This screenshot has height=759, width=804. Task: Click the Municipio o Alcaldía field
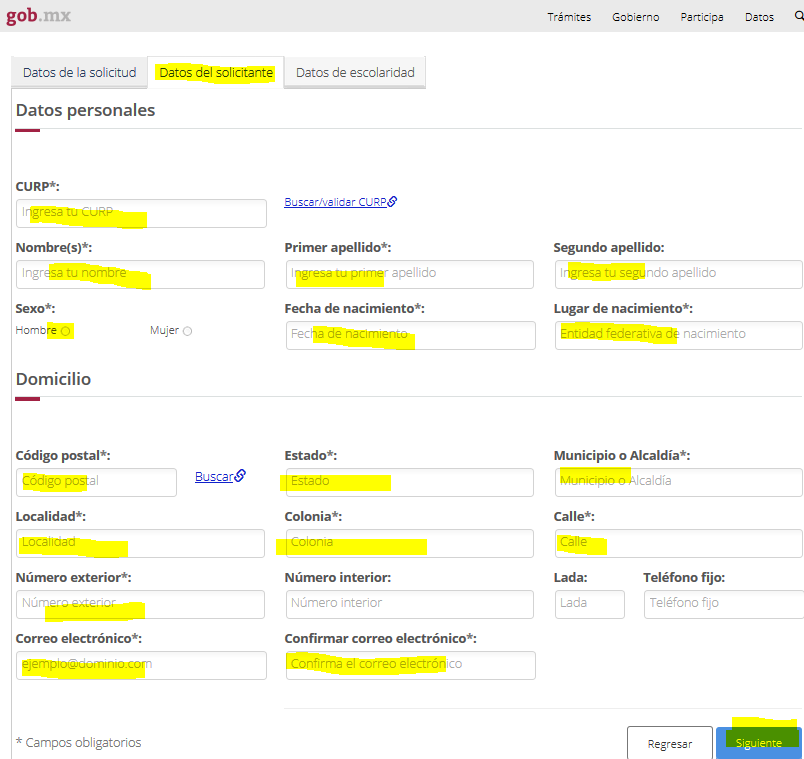(678, 482)
